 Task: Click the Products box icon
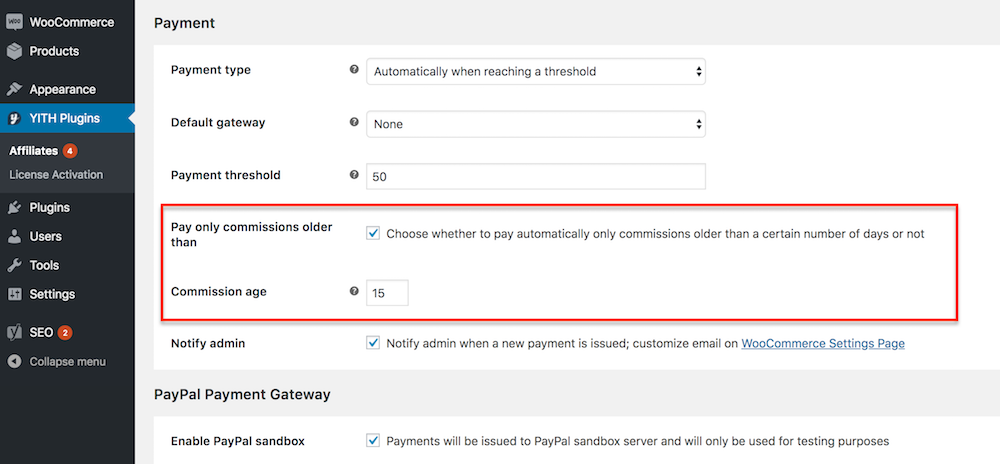click(x=14, y=51)
